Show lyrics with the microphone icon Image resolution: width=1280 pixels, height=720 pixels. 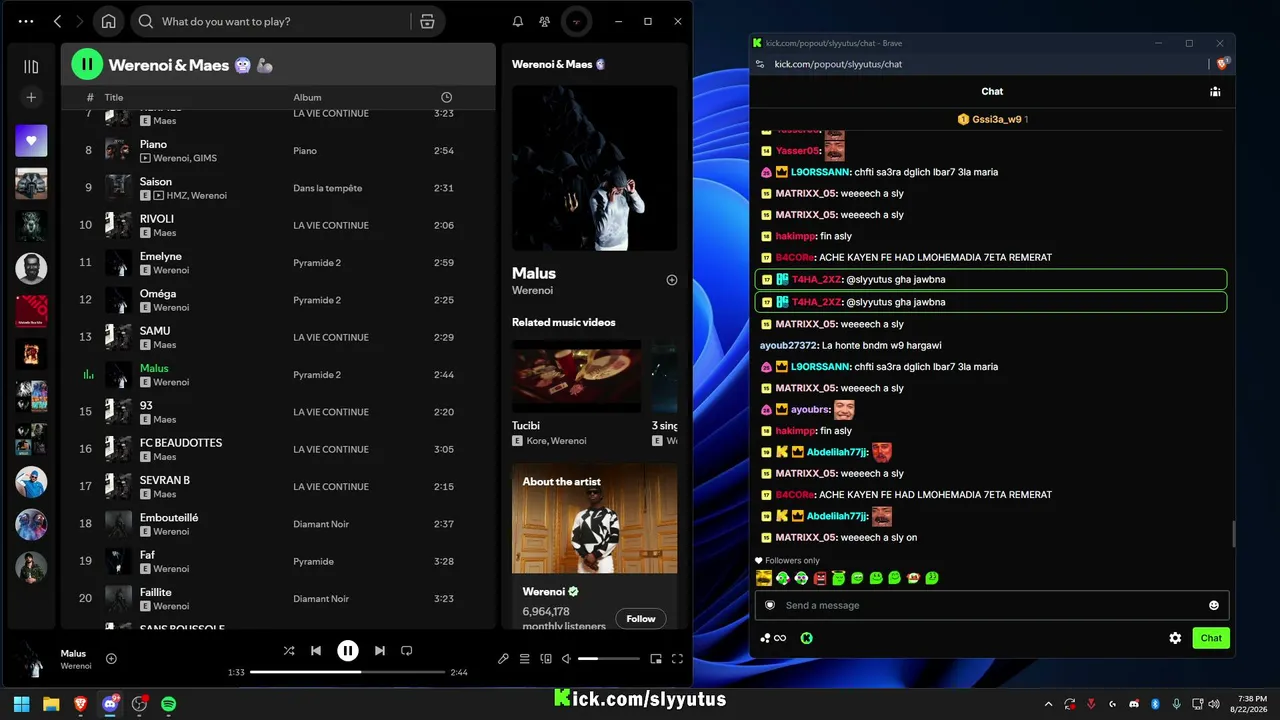(503, 659)
